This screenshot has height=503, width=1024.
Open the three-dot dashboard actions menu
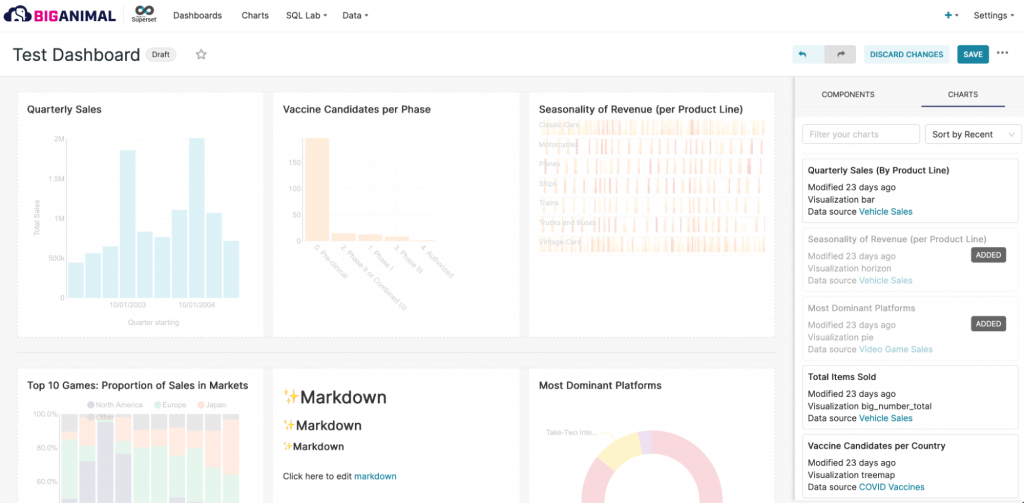point(1003,54)
